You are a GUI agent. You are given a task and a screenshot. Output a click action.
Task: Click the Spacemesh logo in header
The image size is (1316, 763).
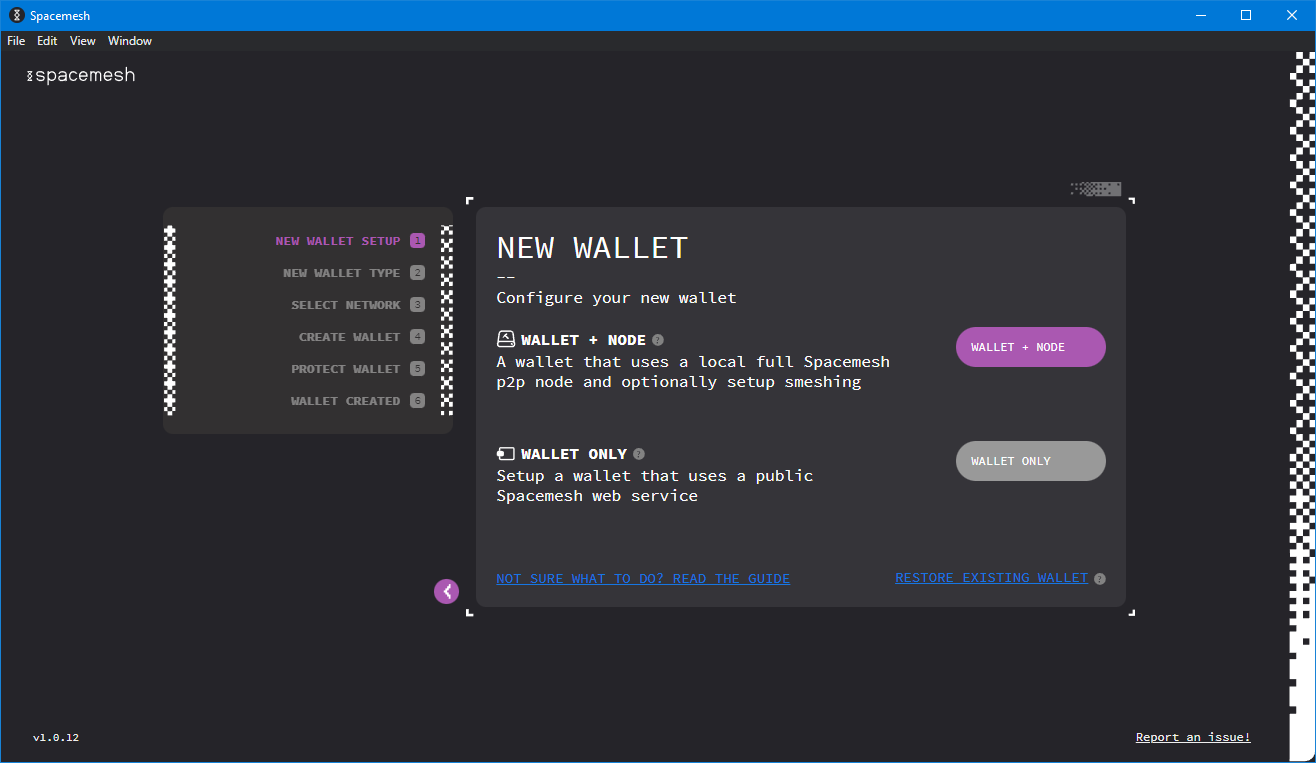click(x=80, y=75)
